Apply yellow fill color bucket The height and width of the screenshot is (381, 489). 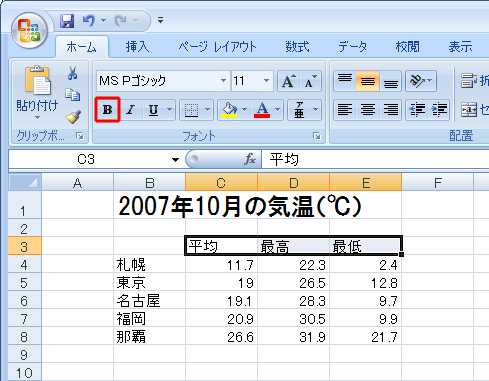pos(229,110)
